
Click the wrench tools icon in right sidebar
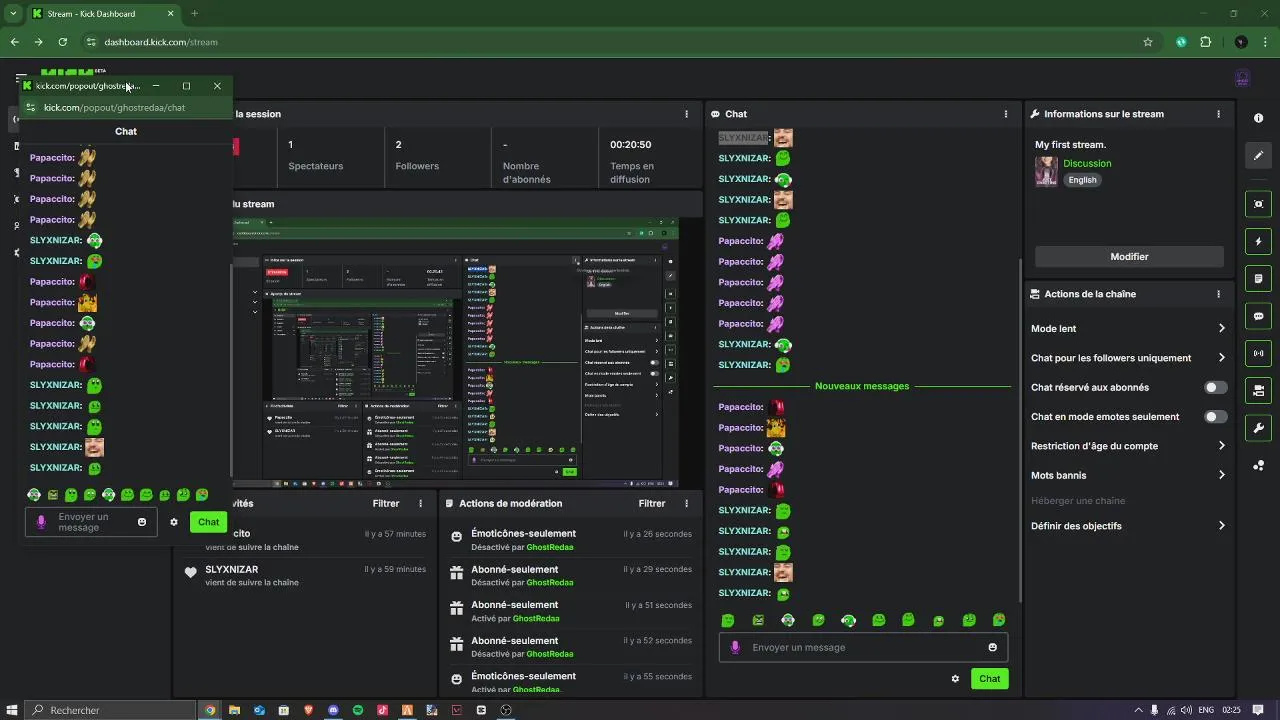pyautogui.click(x=1258, y=428)
